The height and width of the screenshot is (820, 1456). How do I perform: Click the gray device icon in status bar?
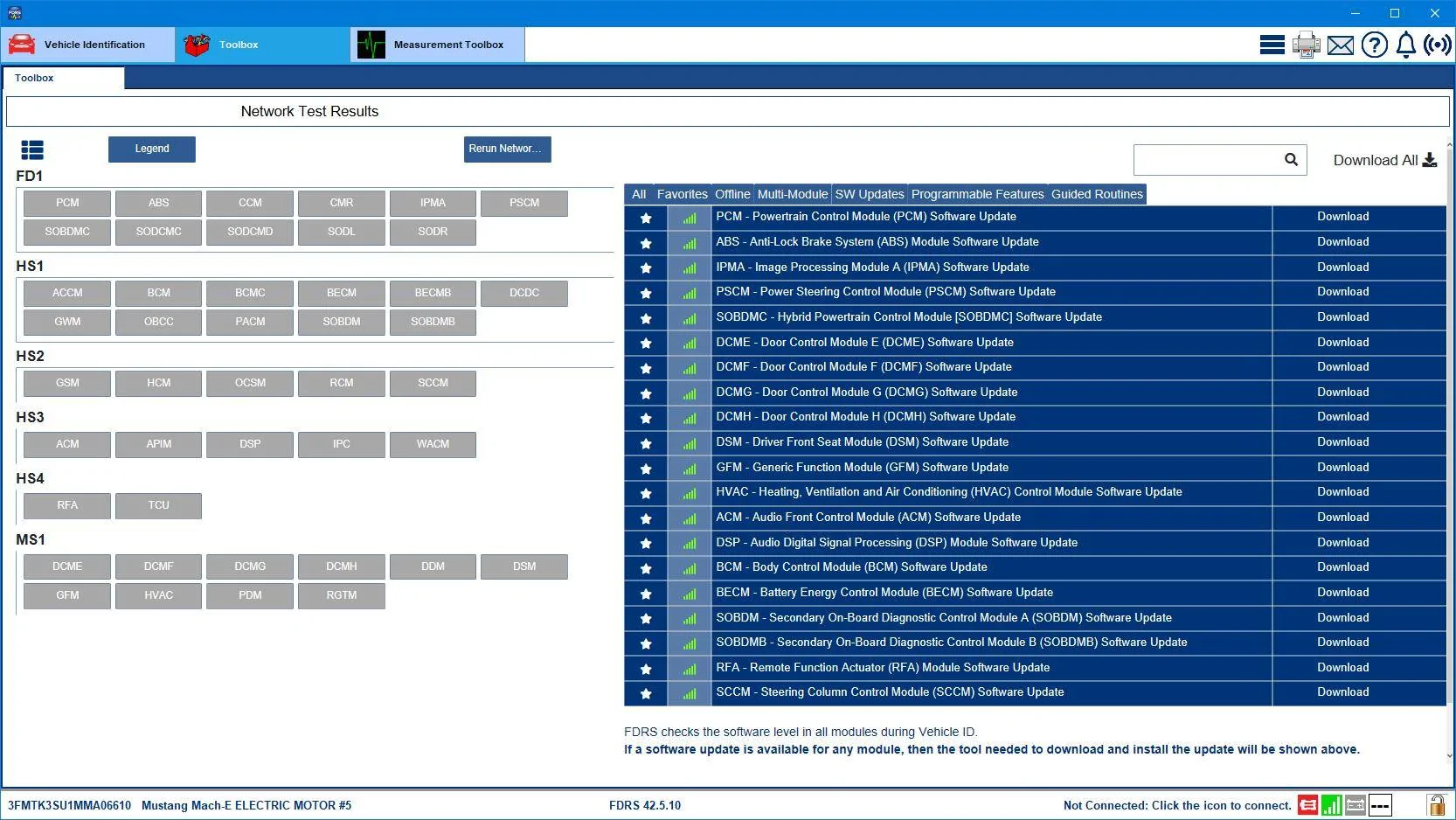point(1355,804)
